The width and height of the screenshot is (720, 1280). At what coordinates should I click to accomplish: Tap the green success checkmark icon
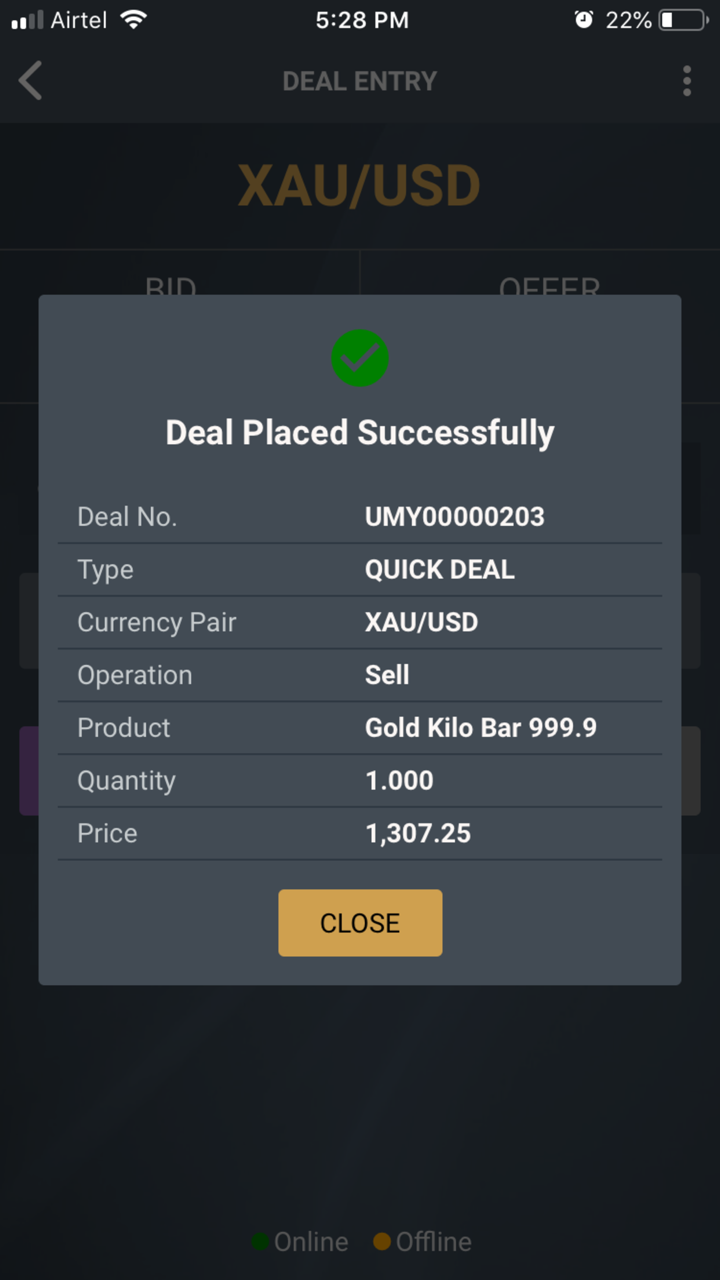360,358
